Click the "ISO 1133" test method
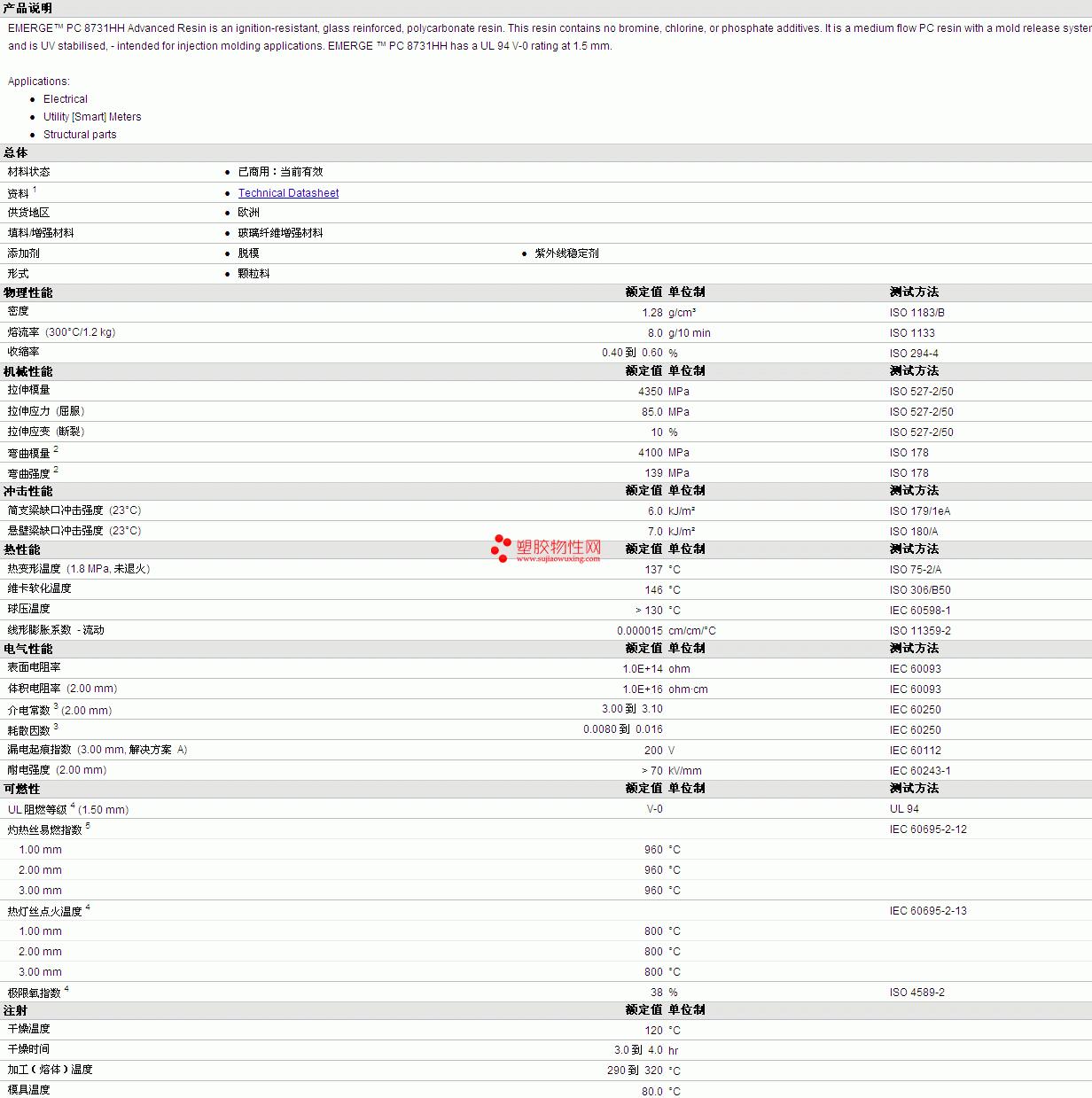1092x1098 pixels. [x=912, y=333]
